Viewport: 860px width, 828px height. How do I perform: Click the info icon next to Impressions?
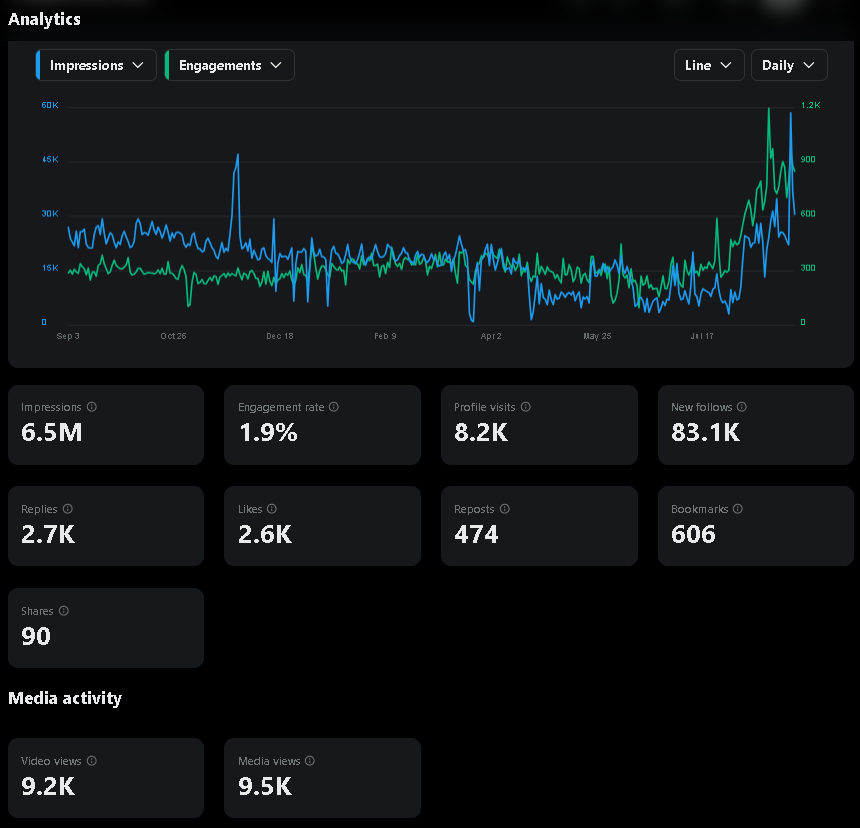pyautogui.click(x=92, y=407)
